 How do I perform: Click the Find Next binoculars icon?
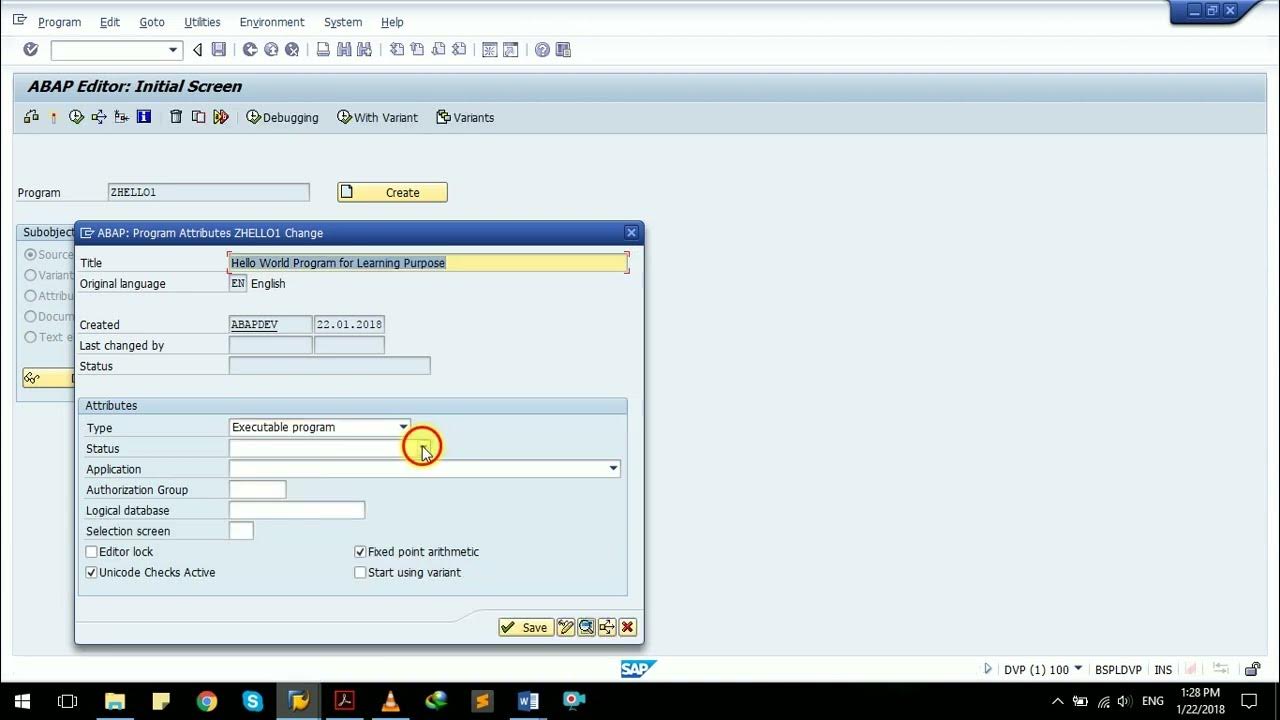coord(364,49)
